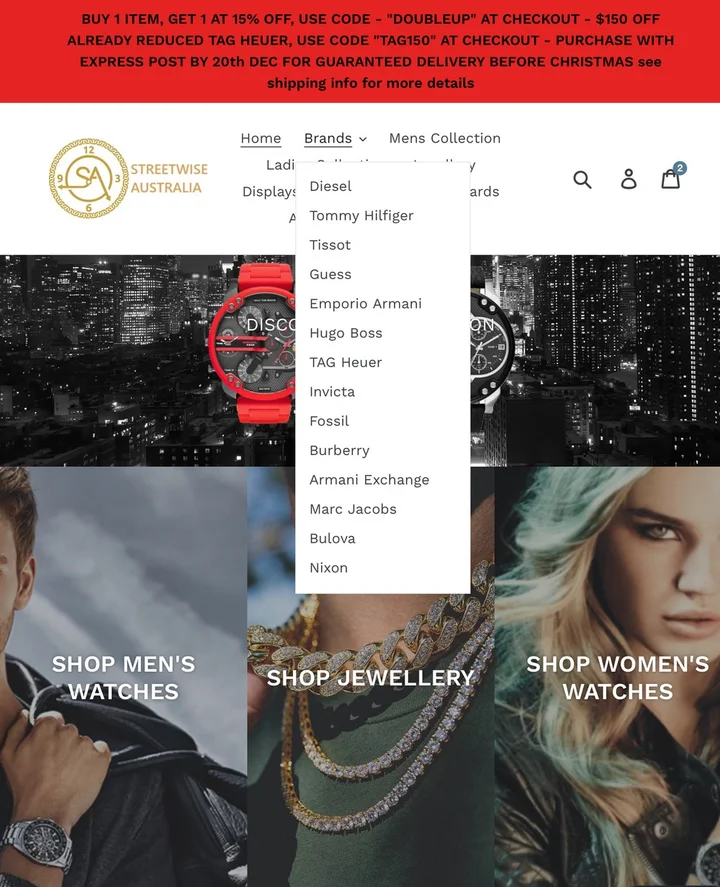Open the account login icon

tap(628, 179)
